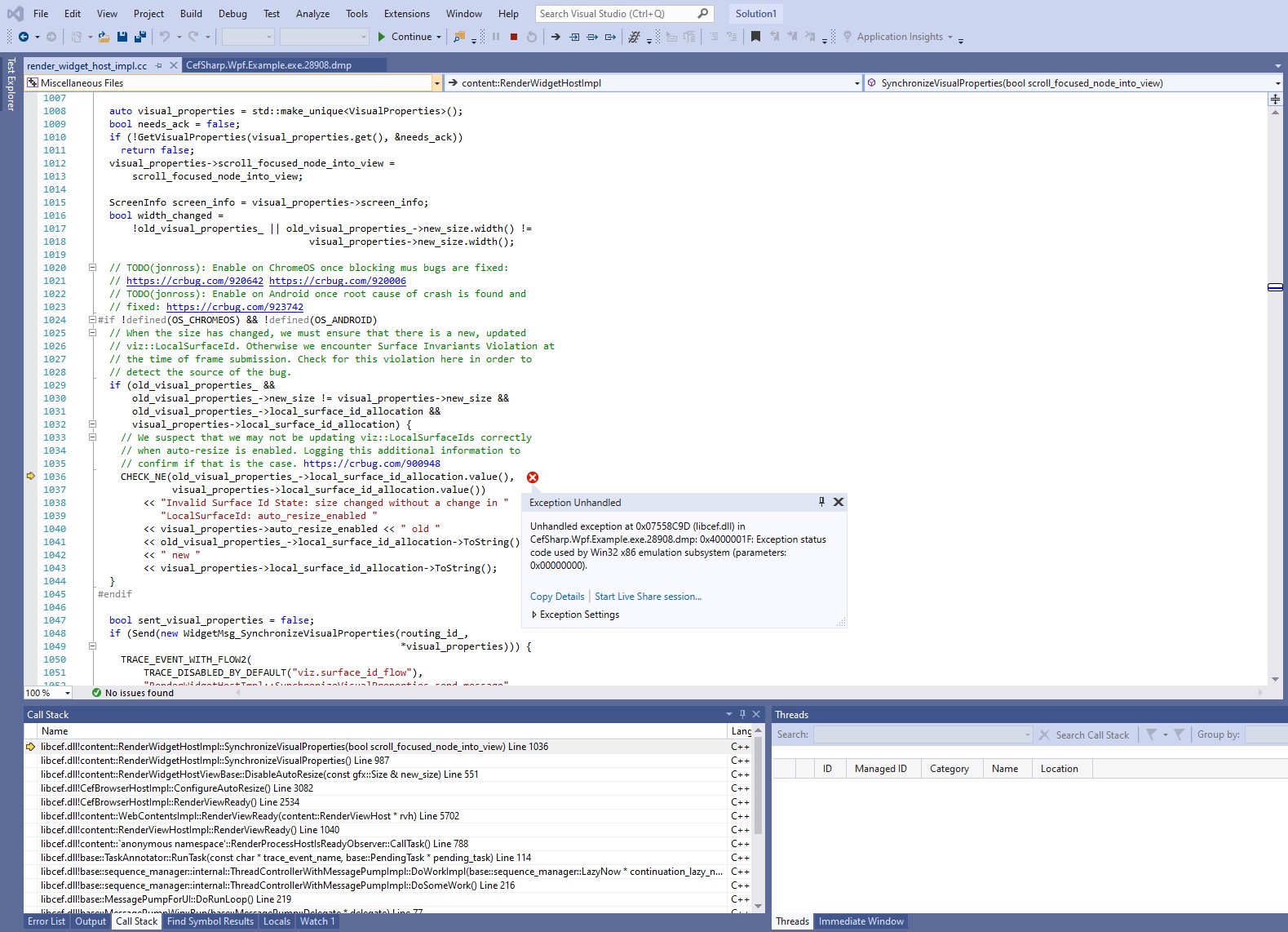
Task: Switch to the Locals tab
Action: pyautogui.click(x=277, y=921)
